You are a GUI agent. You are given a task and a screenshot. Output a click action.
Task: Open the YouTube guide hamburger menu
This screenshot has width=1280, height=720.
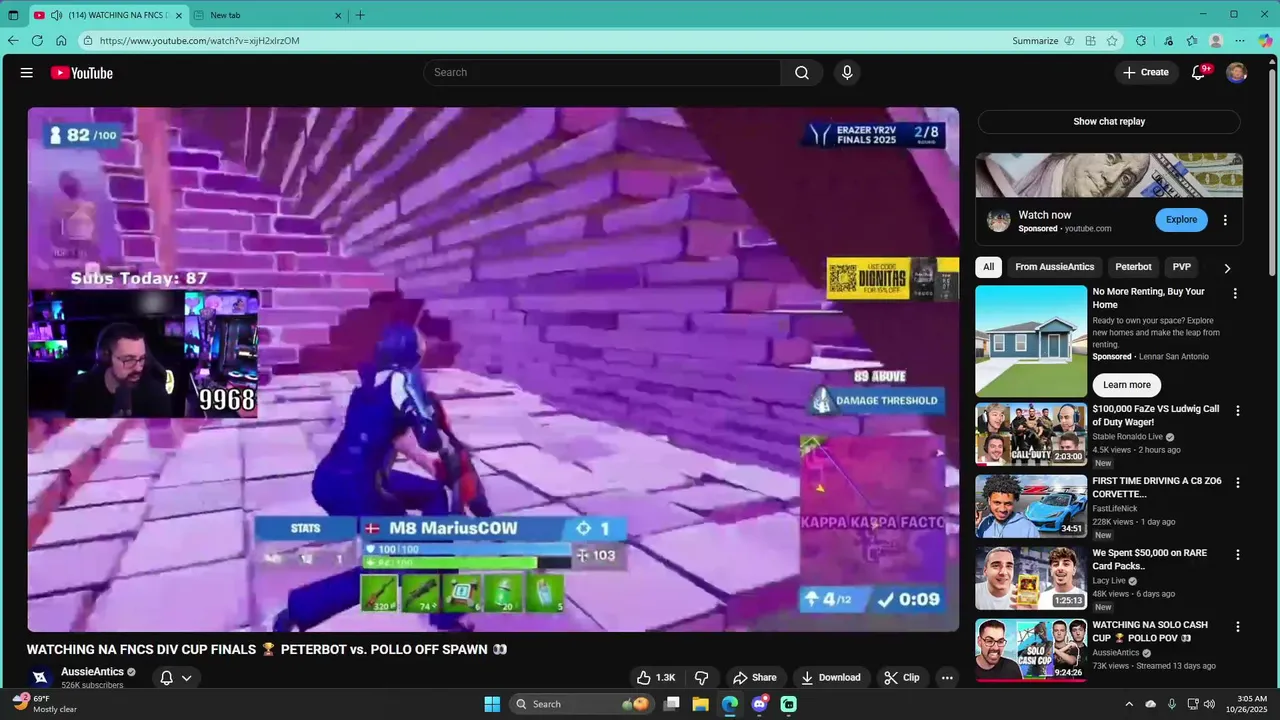point(27,73)
